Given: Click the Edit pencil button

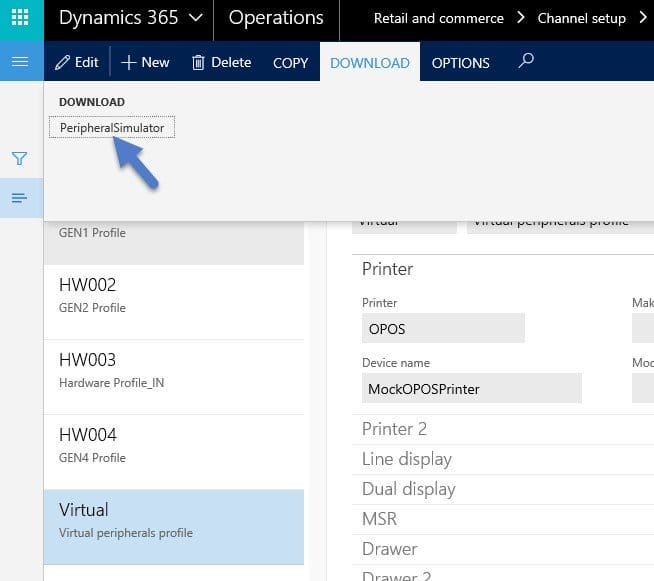Looking at the screenshot, I should [x=77, y=62].
